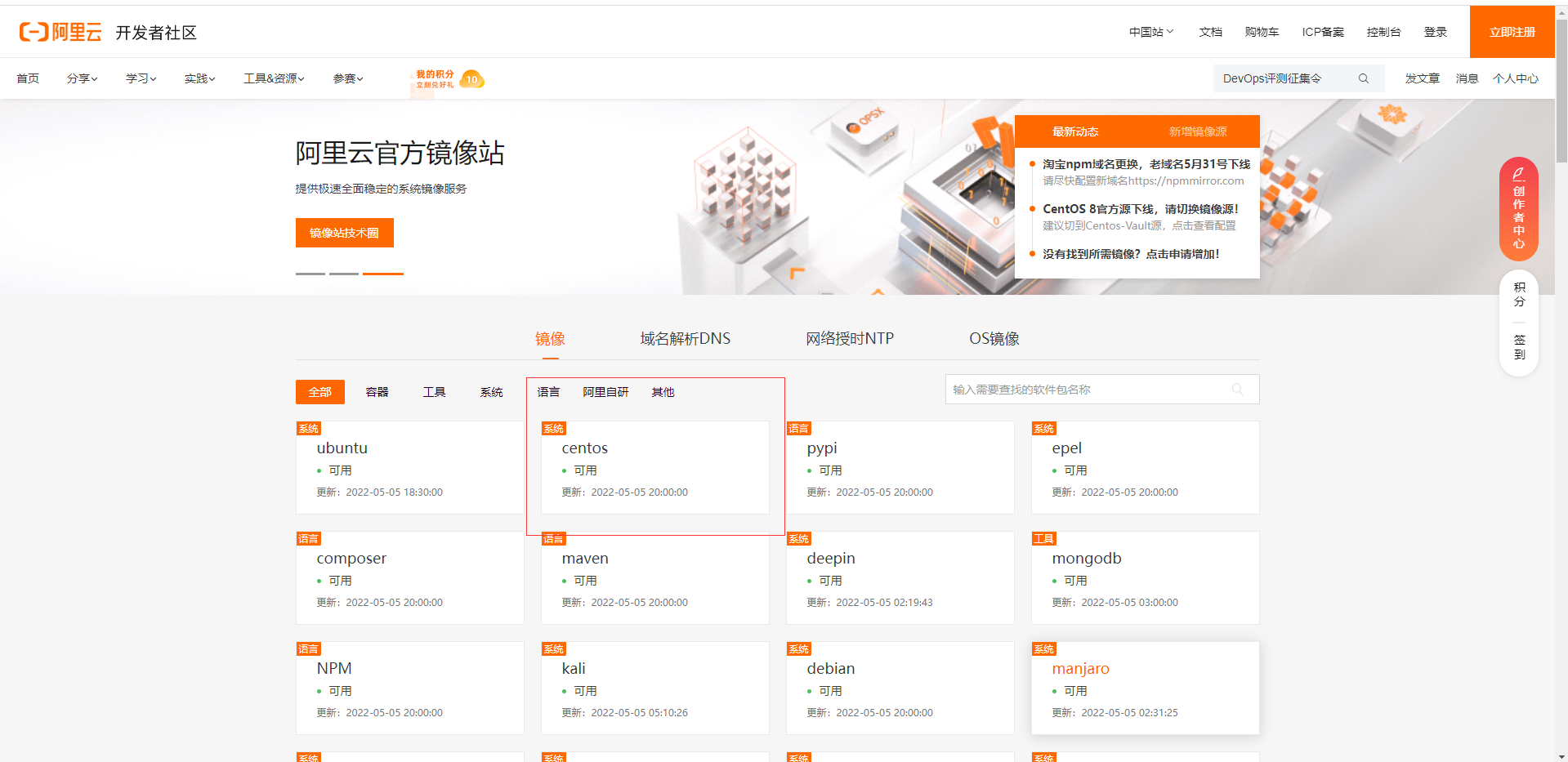Screen dimensions: 1568x762
Task: Expand the 工具&资源 menu
Action: click(274, 78)
